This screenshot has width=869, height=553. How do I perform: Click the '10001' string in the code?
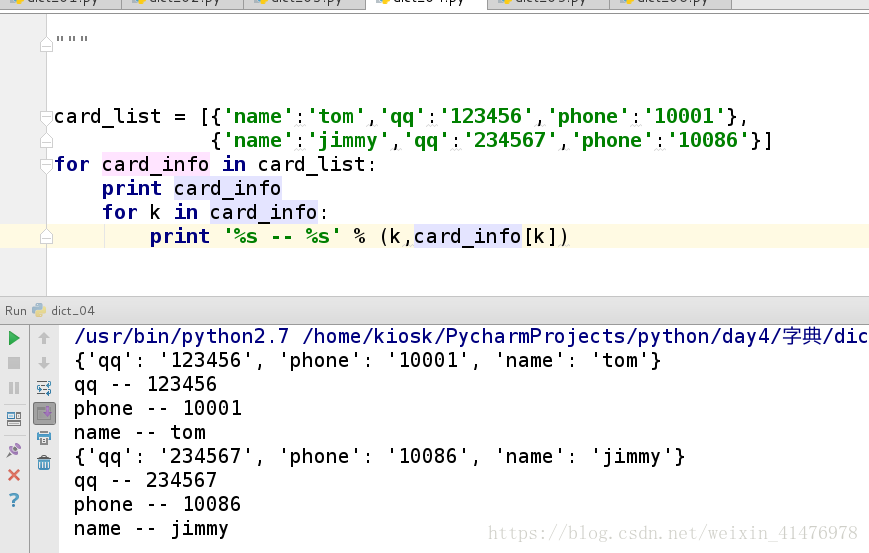tap(689, 117)
